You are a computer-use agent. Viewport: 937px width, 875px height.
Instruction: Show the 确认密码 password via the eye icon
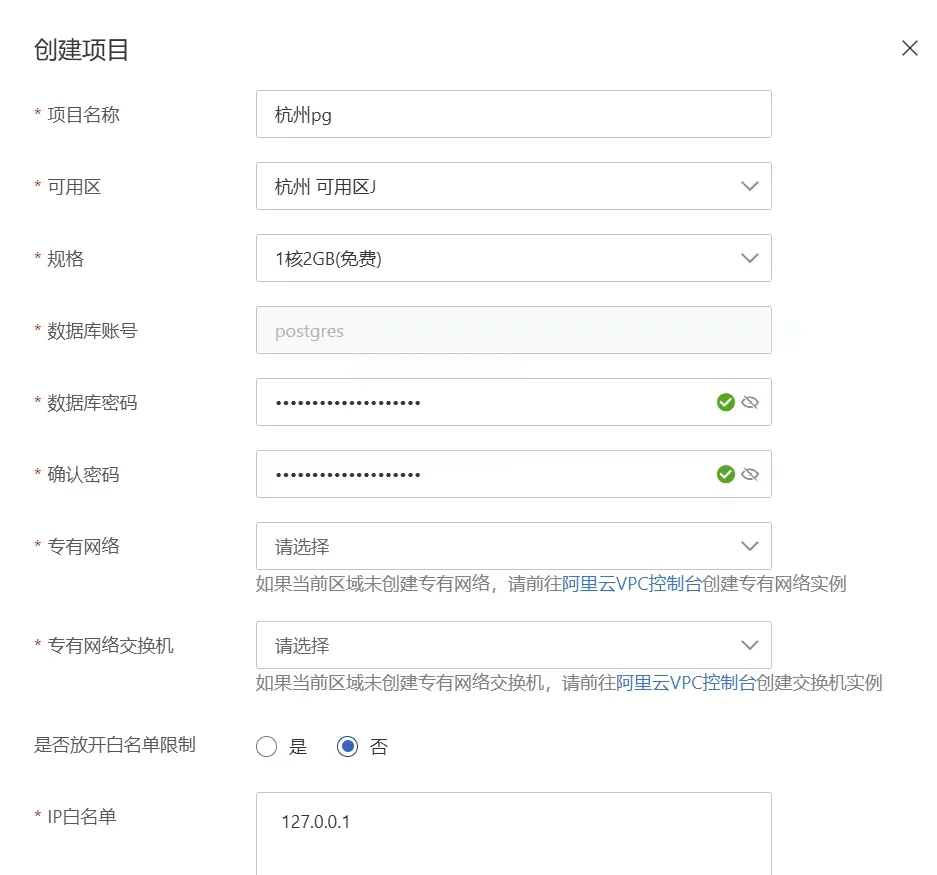coord(750,475)
